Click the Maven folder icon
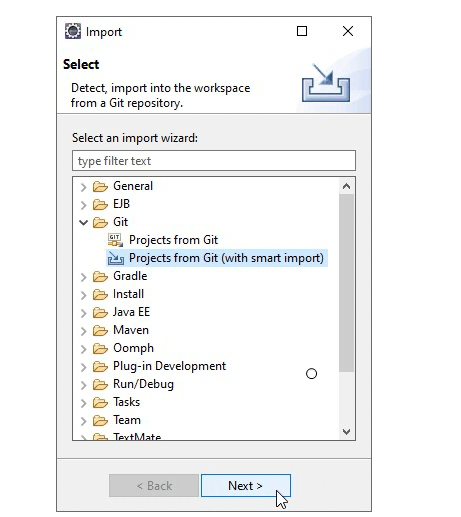 click(x=100, y=330)
